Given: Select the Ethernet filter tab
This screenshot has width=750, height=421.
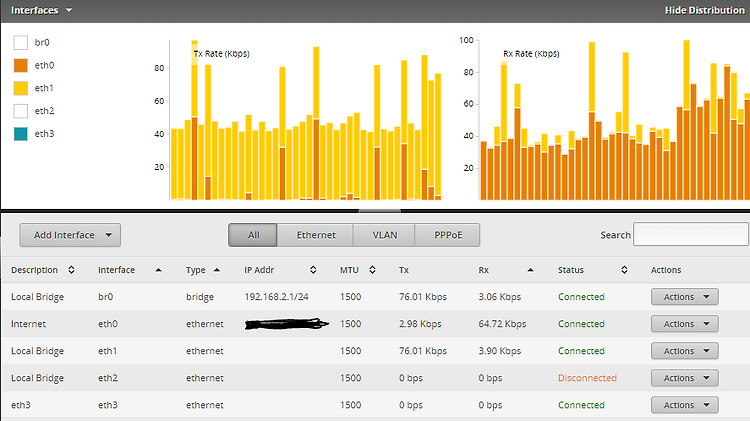Looking at the screenshot, I should click(316, 235).
